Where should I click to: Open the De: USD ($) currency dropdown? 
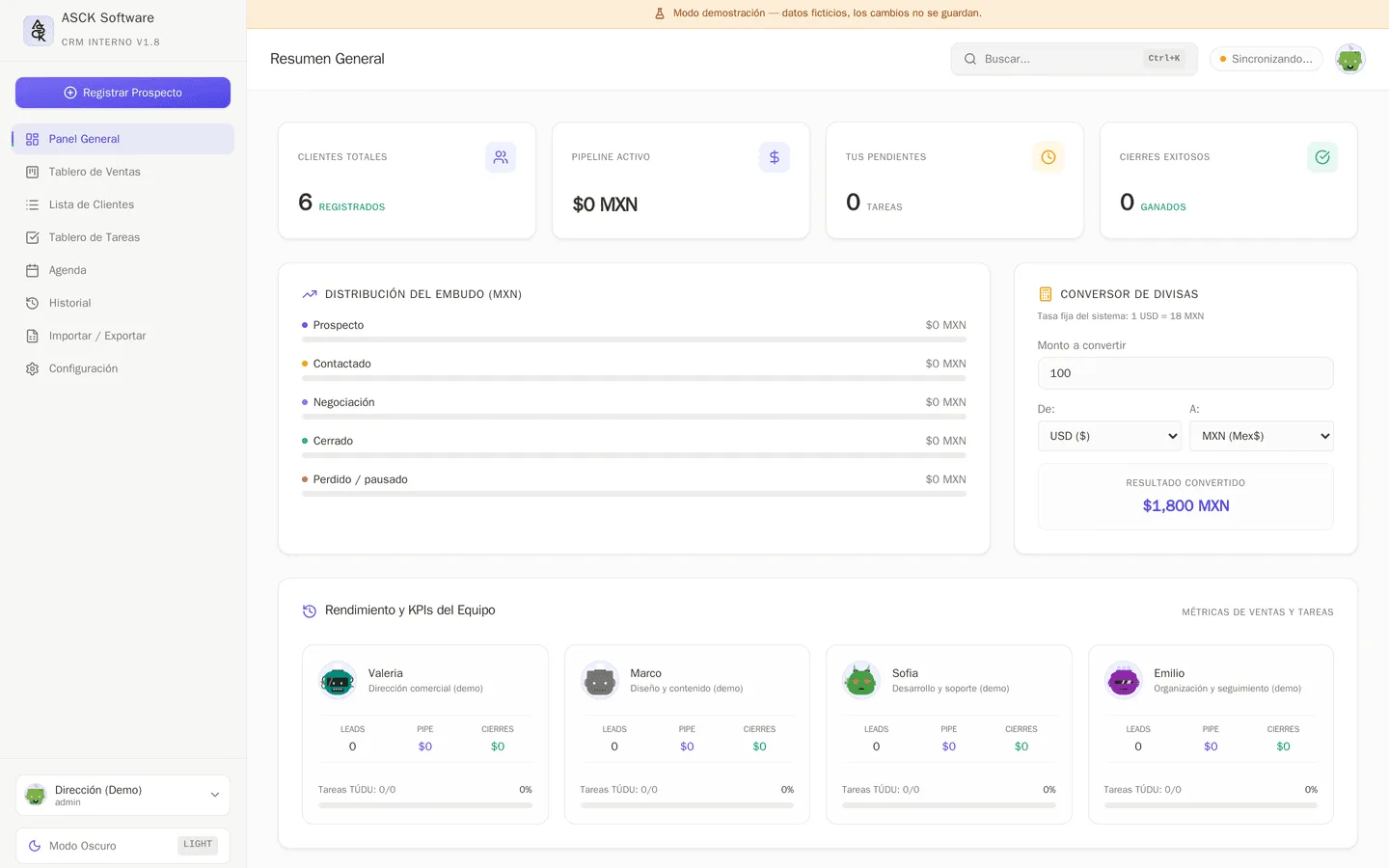pos(1109,436)
